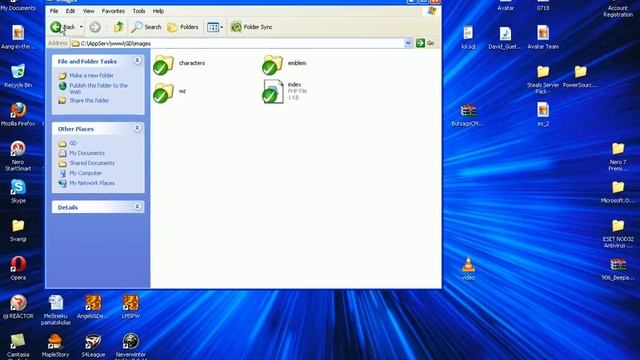Select es_2 desktop file
This screenshot has height=360, width=640.
pyautogui.click(x=543, y=114)
